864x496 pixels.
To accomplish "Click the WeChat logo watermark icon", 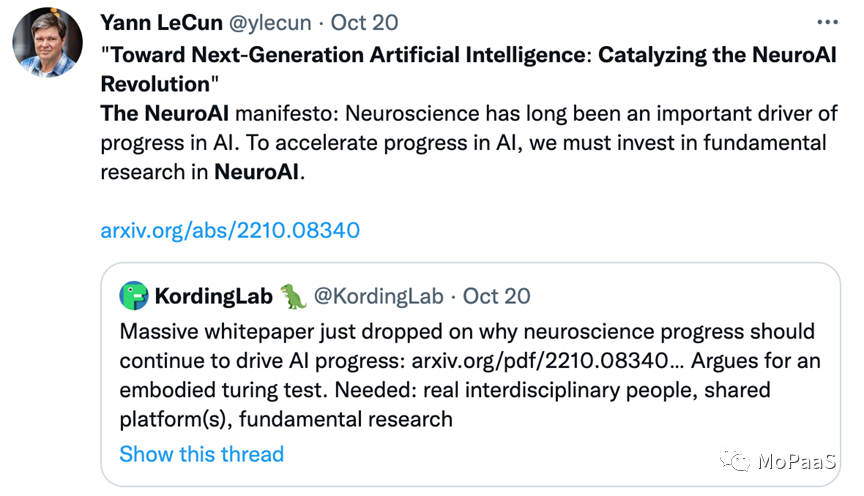I will pyautogui.click(x=737, y=461).
